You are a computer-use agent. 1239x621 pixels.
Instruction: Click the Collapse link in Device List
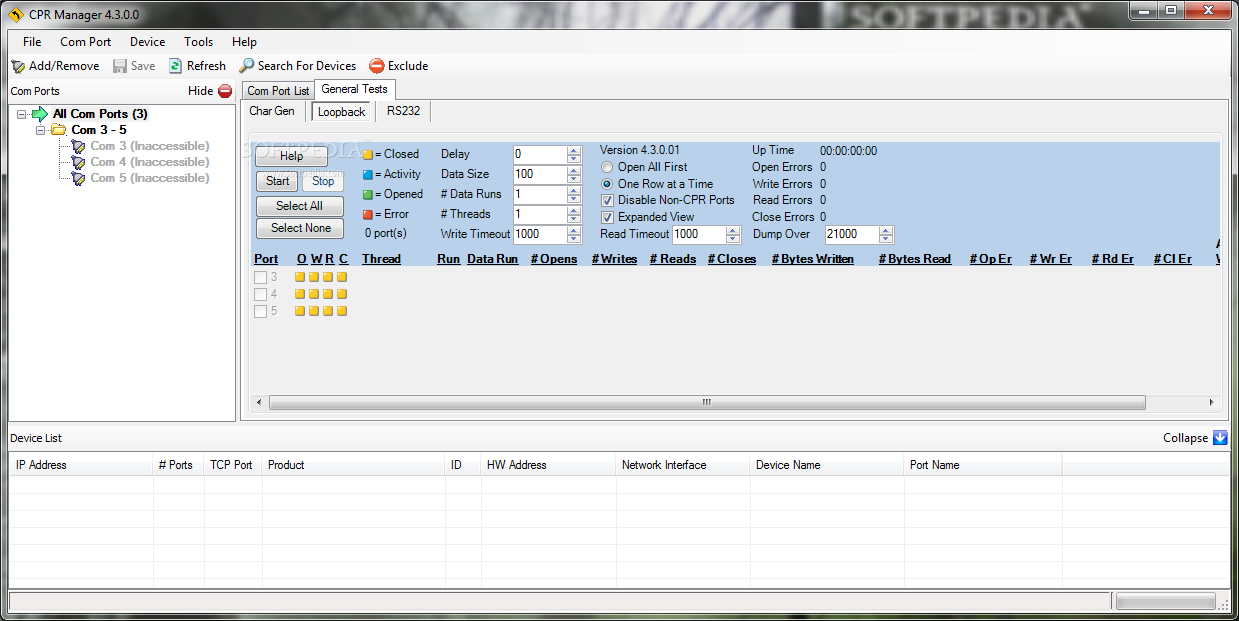tap(1185, 438)
